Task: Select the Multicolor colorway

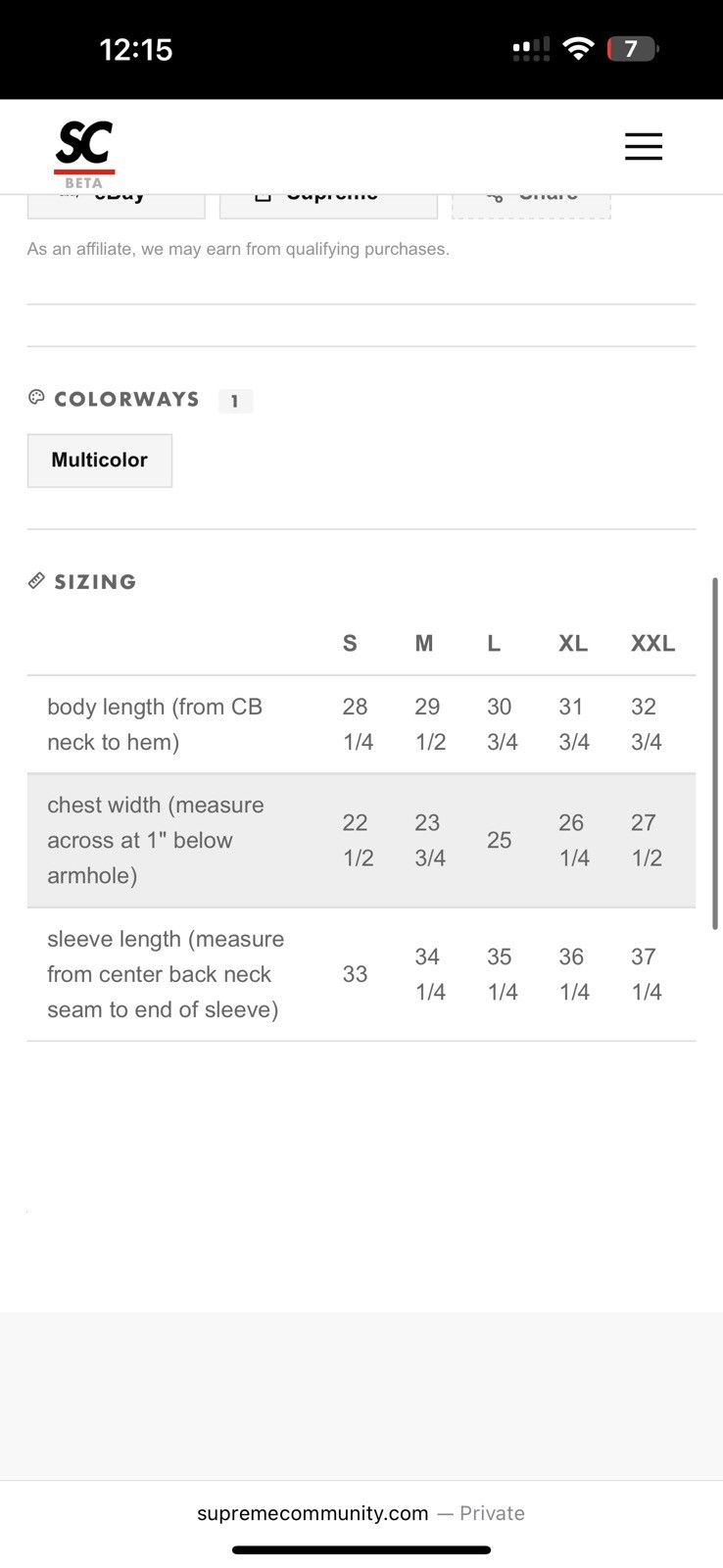Action: click(x=100, y=461)
